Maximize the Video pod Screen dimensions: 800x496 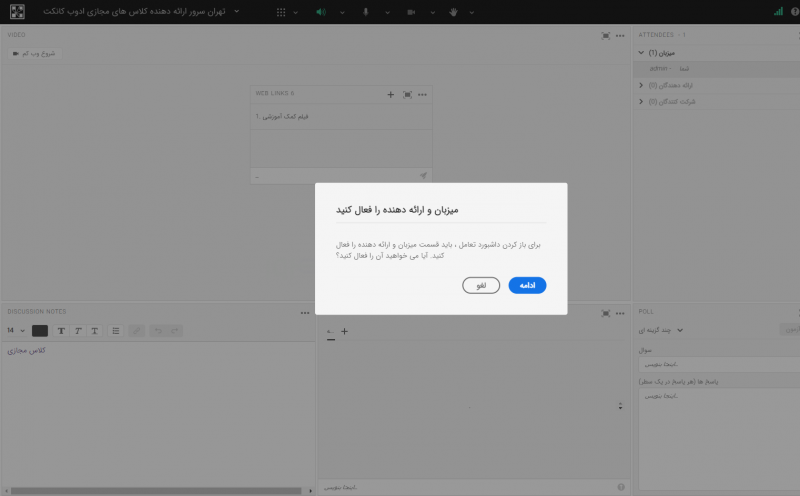(606, 36)
